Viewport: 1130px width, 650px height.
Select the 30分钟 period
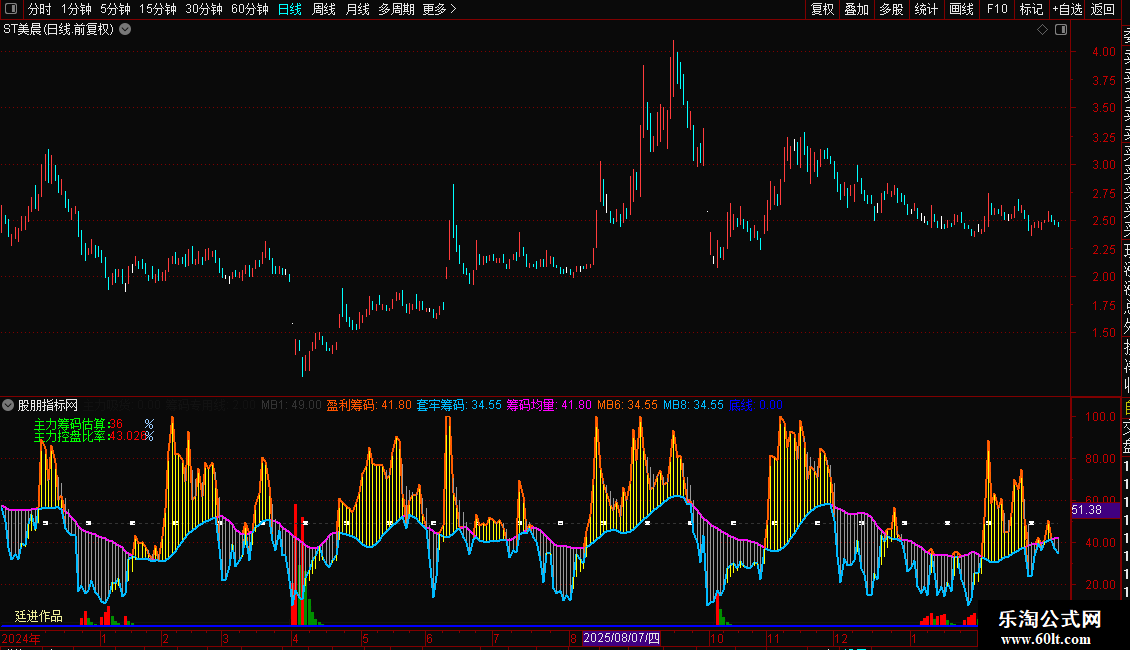[204, 9]
